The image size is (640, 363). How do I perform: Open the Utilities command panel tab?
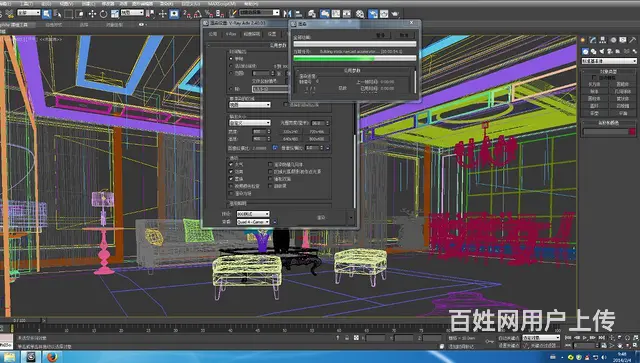(632, 40)
